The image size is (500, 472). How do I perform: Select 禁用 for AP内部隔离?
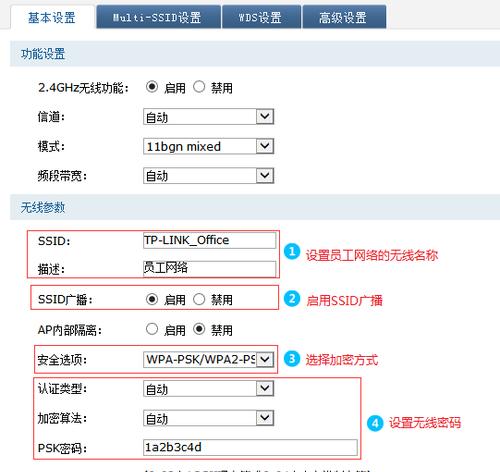click(x=199, y=329)
